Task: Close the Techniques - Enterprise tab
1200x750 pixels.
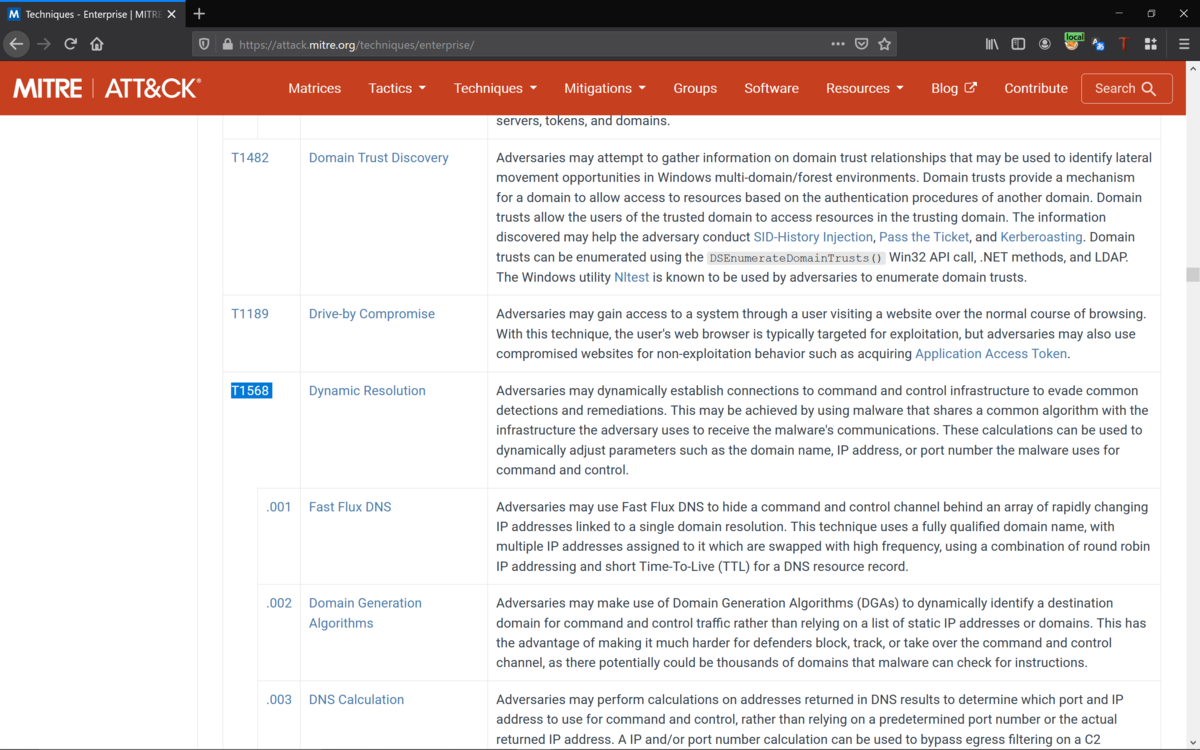Action: tap(171, 14)
